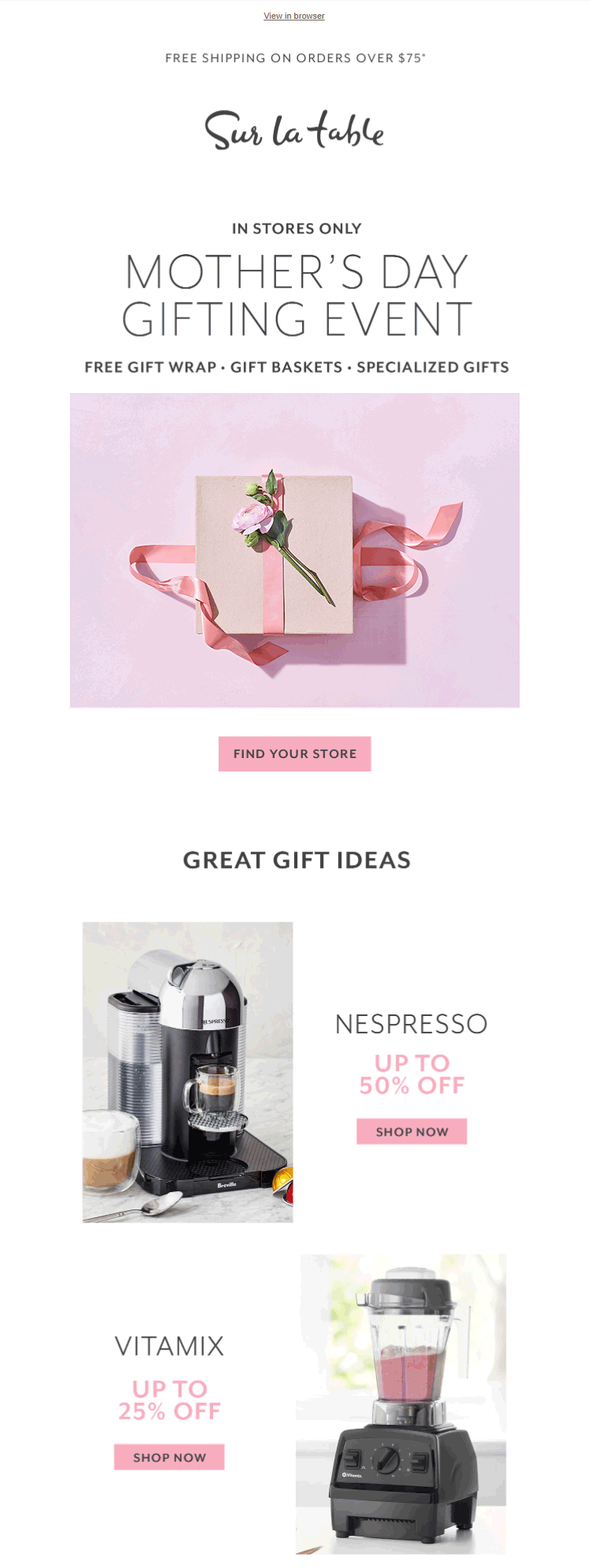Click the In Stores Only label
This screenshot has height=1568, width=590.
click(297, 229)
